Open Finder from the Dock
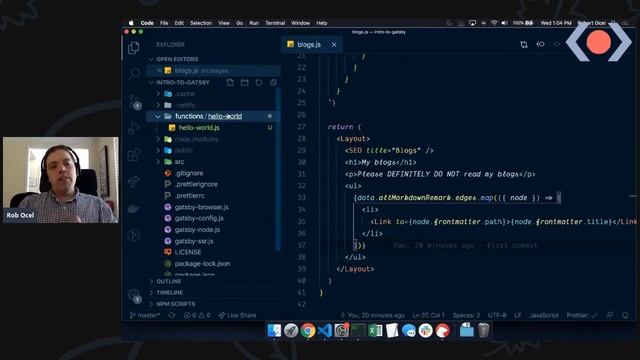Image resolution: width=640 pixels, height=360 pixels. coord(274,330)
